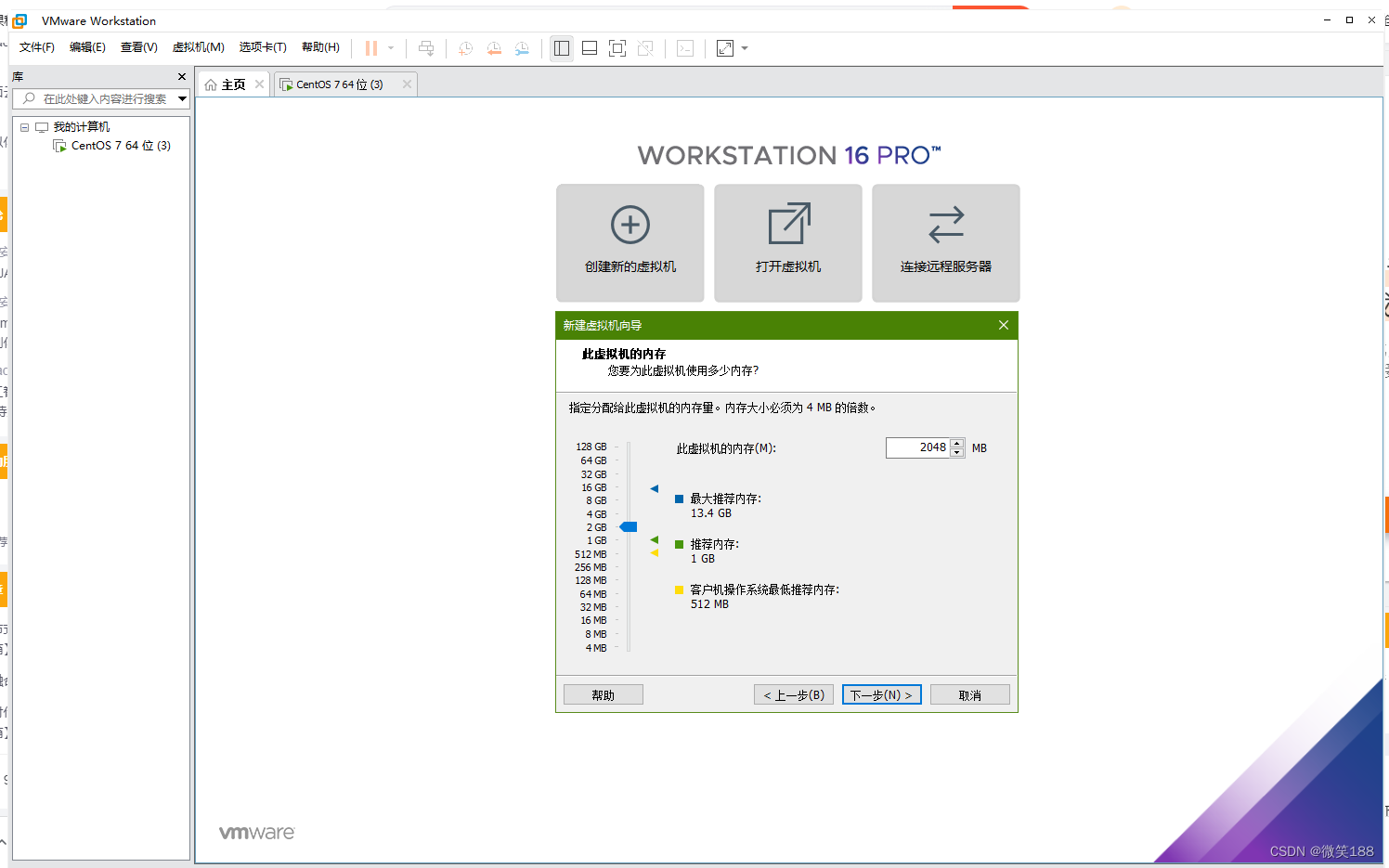This screenshot has height=868, width=1389.
Task: Close the 新建虚拟机向导 dialog
Action: [x=1004, y=325]
